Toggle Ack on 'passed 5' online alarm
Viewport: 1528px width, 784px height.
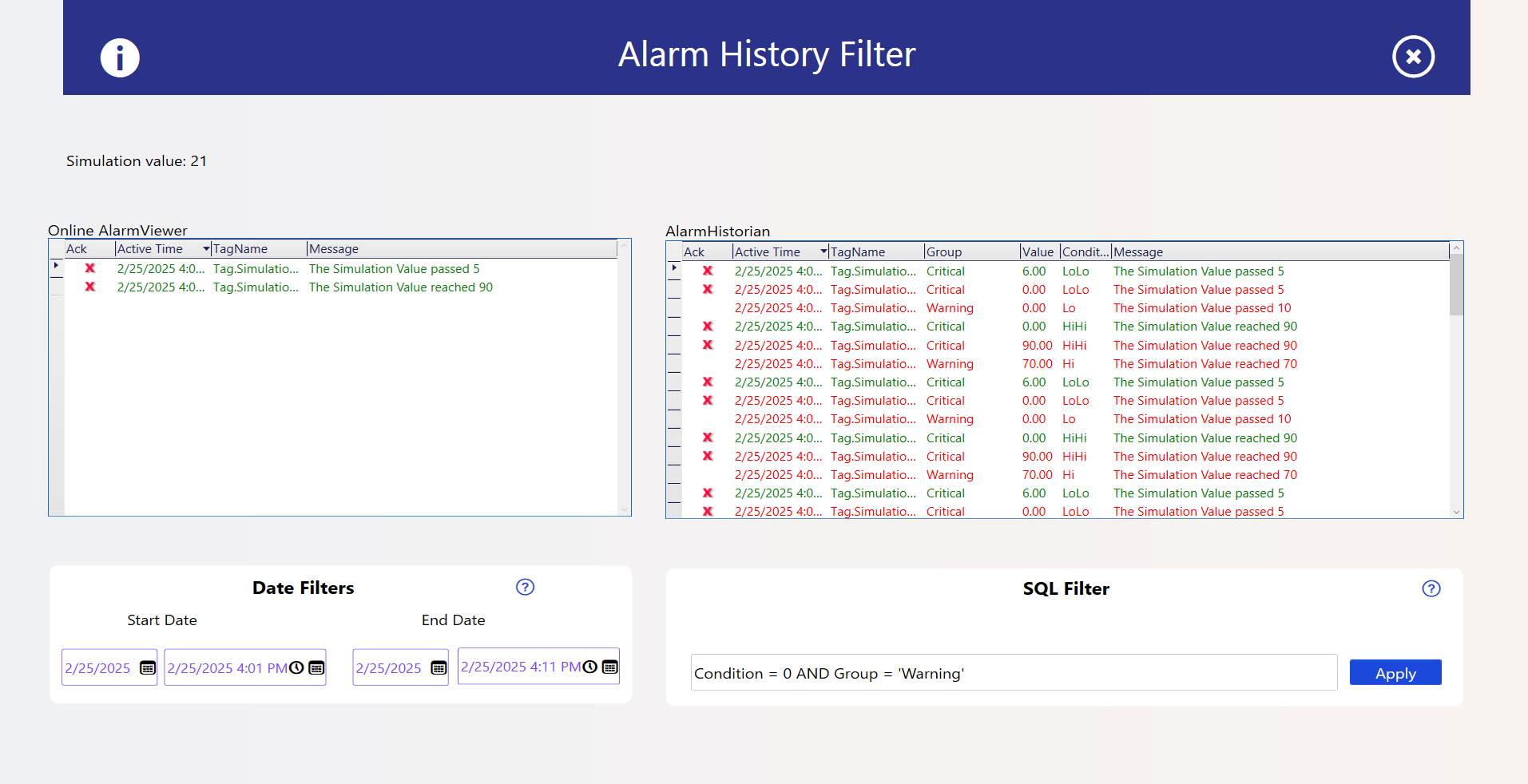click(x=90, y=269)
